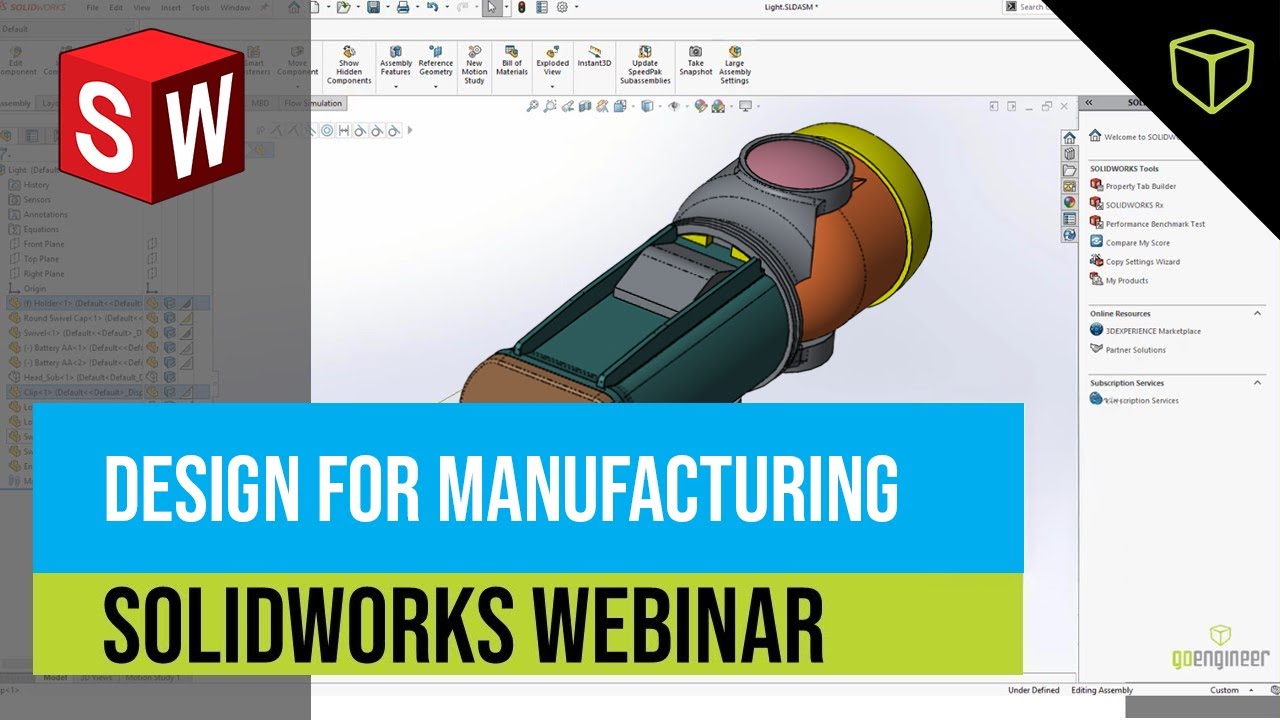Click the SOLIDWORKS Resources home tab
This screenshot has height=720, width=1280.
(1069, 138)
